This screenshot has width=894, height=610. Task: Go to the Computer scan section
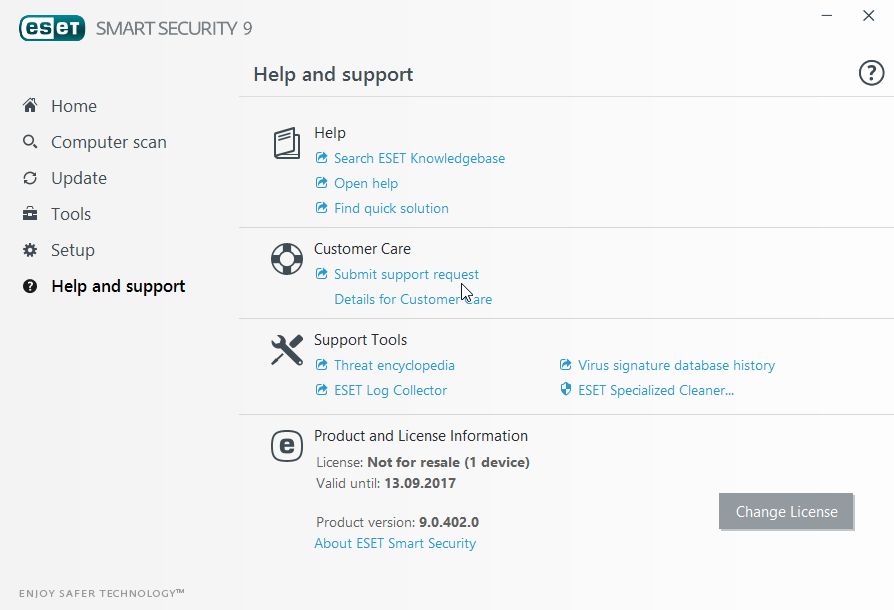coord(109,142)
